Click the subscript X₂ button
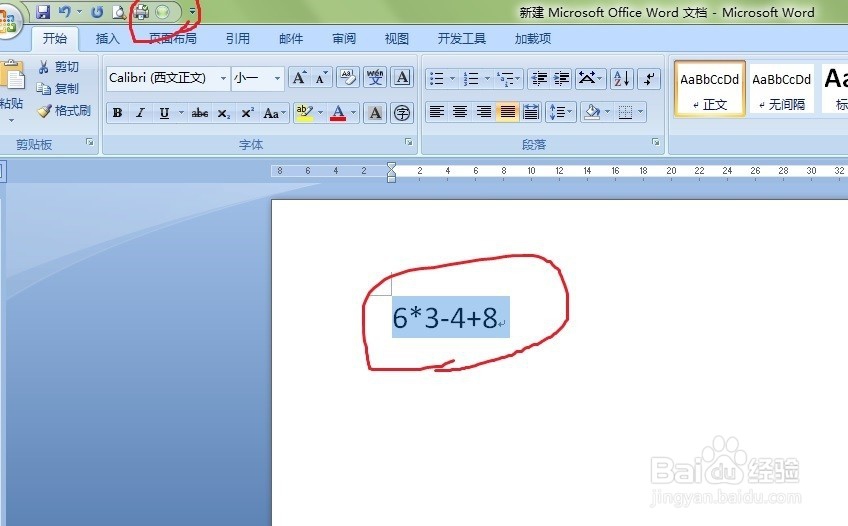Image resolution: width=848 pixels, height=526 pixels. coord(223,113)
